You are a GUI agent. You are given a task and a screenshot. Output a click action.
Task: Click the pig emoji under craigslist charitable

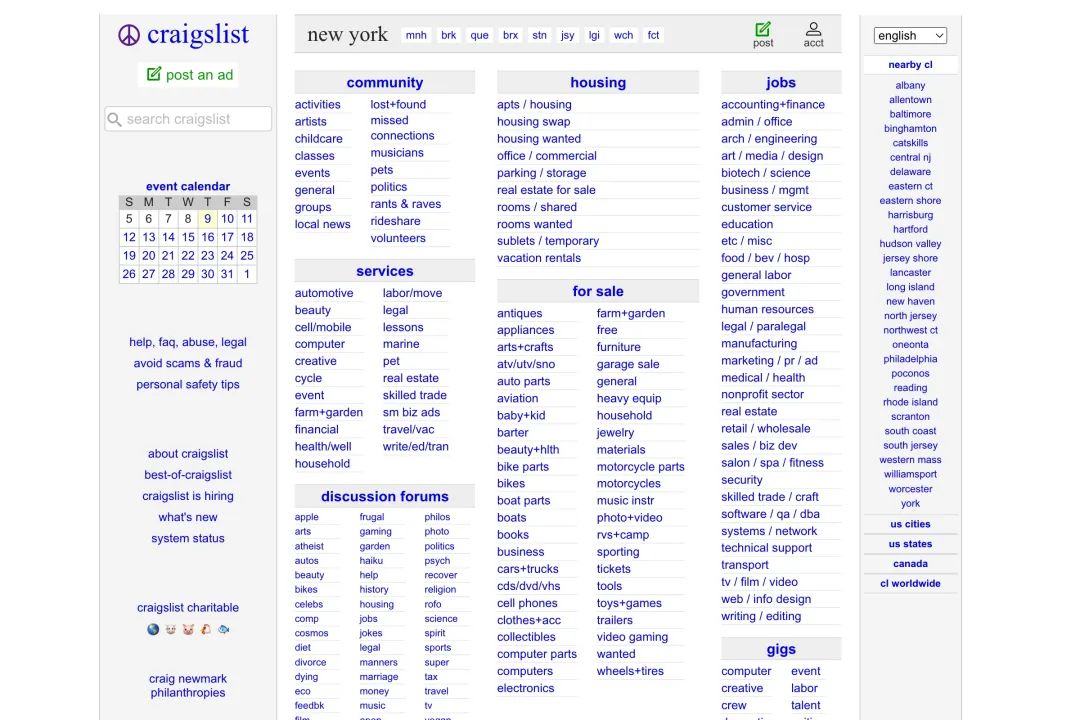pyautogui.click(x=188, y=629)
